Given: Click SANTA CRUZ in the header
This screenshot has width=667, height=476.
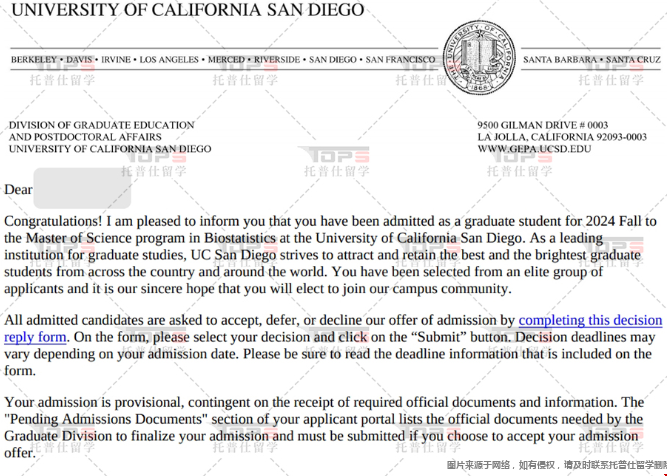Looking at the screenshot, I should point(633,60).
